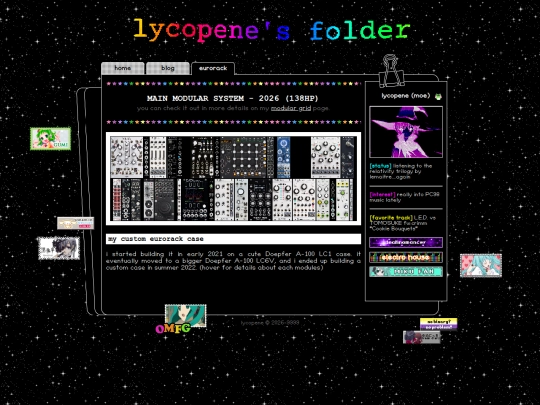Click the lycopene (moe) username
Viewport: 540px width, 405px height.
pyautogui.click(x=406, y=96)
